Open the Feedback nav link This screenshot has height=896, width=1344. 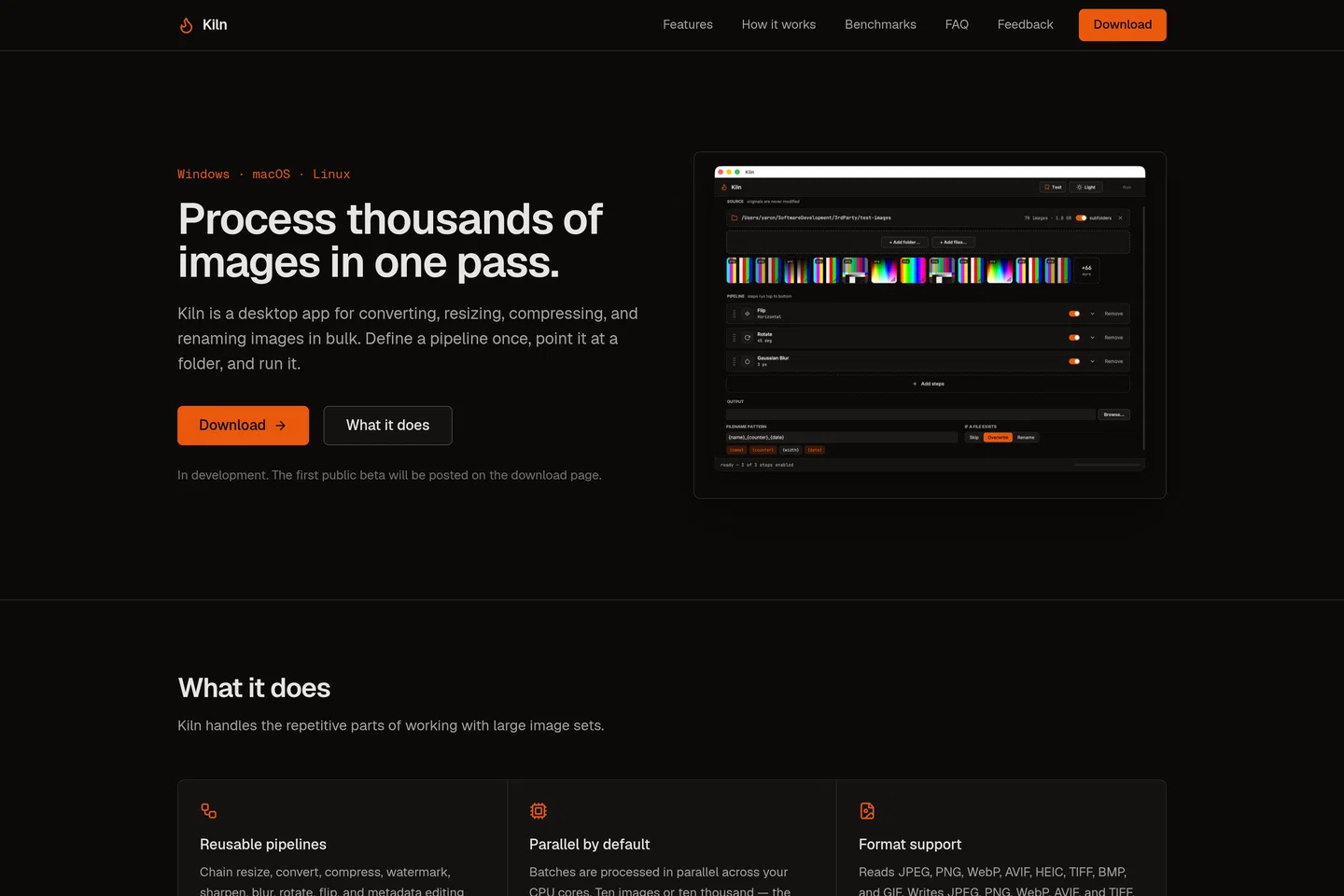pyautogui.click(x=1025, y=25)
